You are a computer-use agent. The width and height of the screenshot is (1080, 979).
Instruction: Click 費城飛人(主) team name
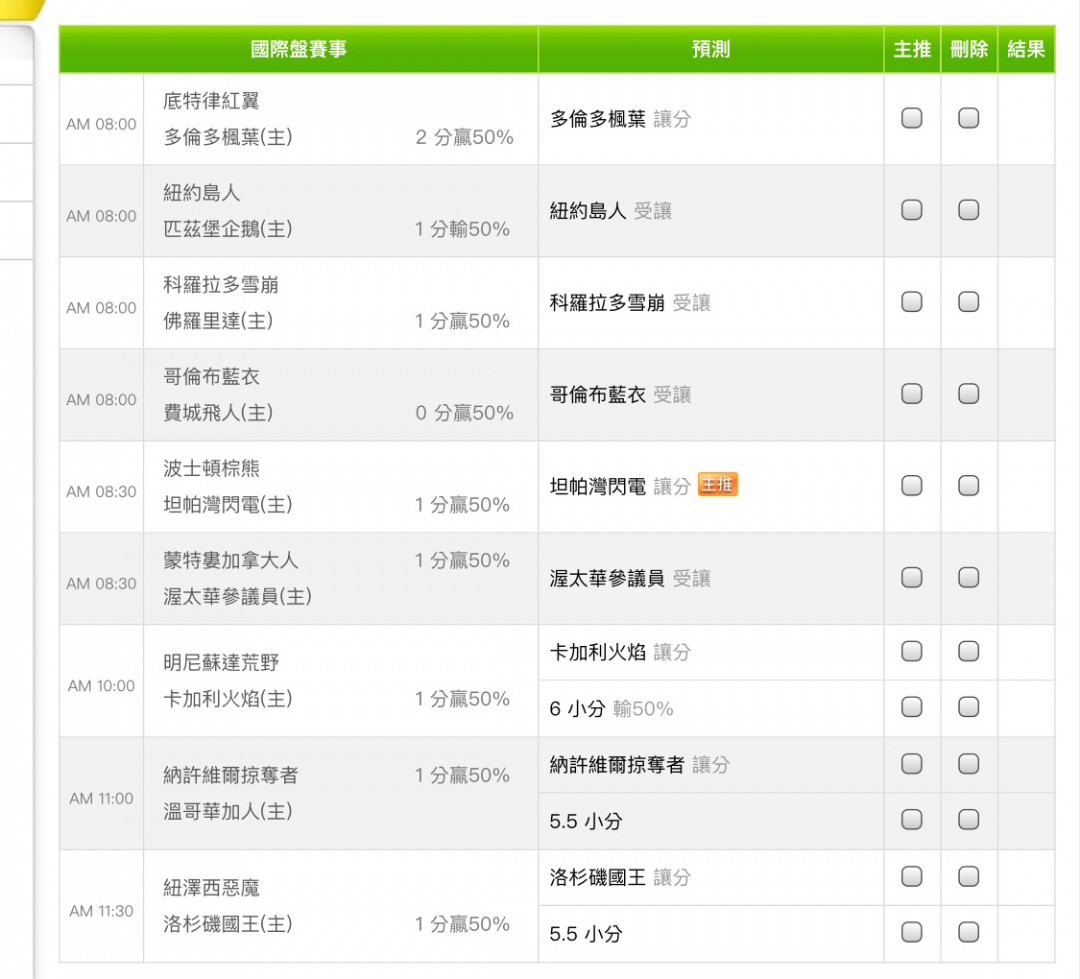point(218,413)
